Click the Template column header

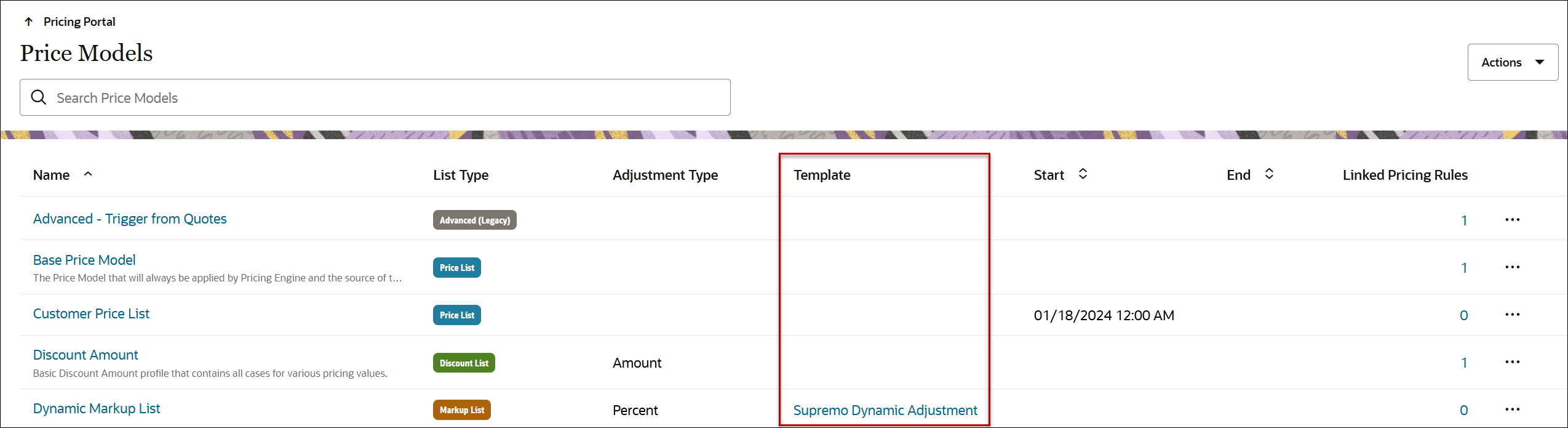pyautogui.click(x=822, y=175)
